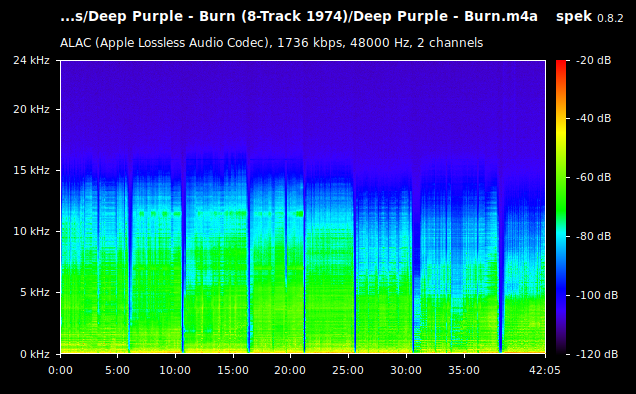Click the '-120 dB' scale label

click(x=597, y=354)
